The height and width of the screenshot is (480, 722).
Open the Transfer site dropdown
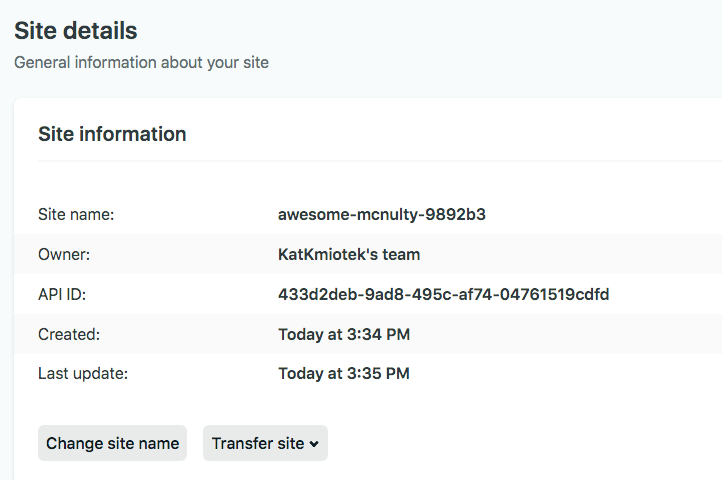pos(265,443)
